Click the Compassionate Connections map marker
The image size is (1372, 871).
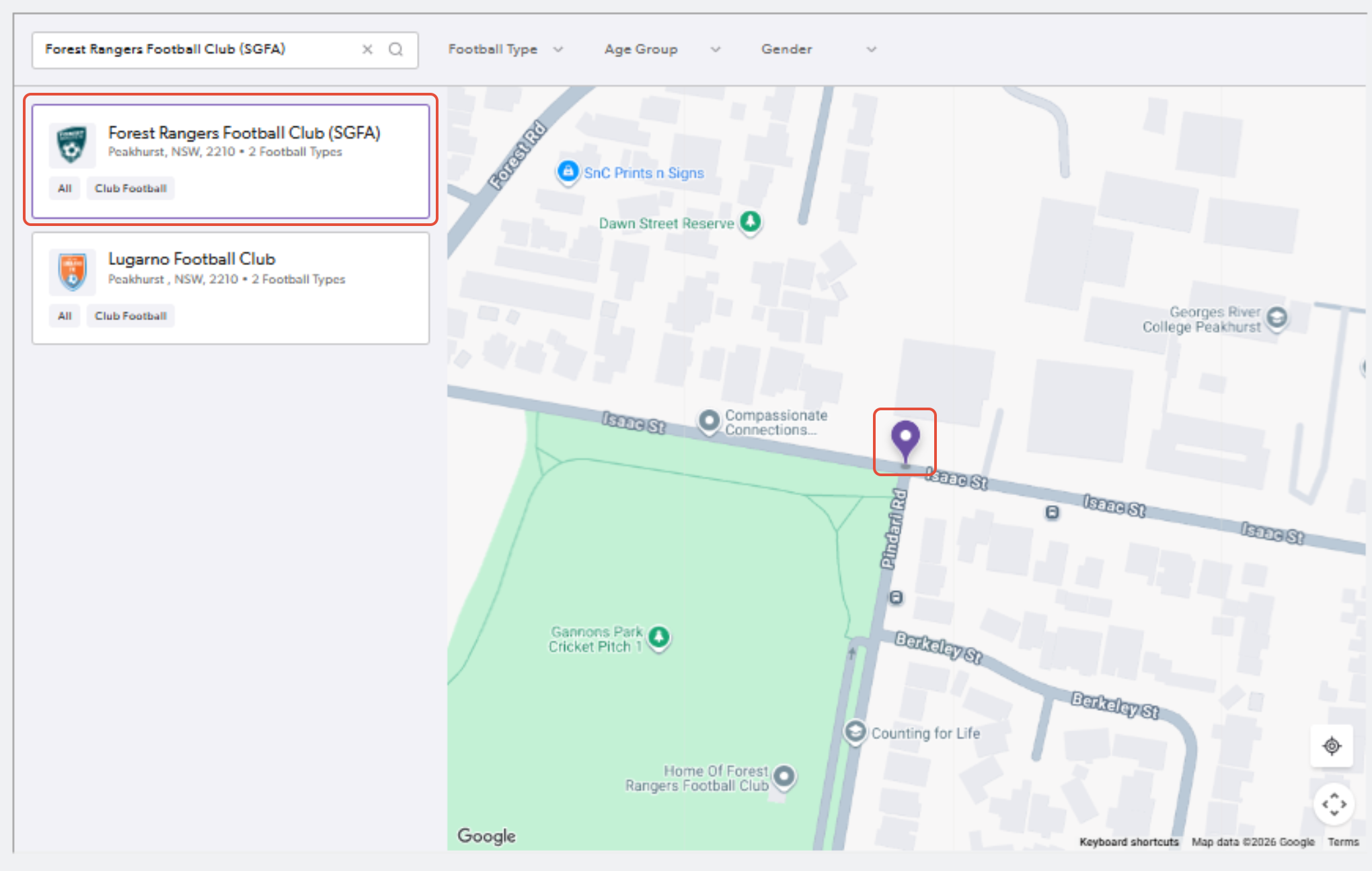(708, 421)
